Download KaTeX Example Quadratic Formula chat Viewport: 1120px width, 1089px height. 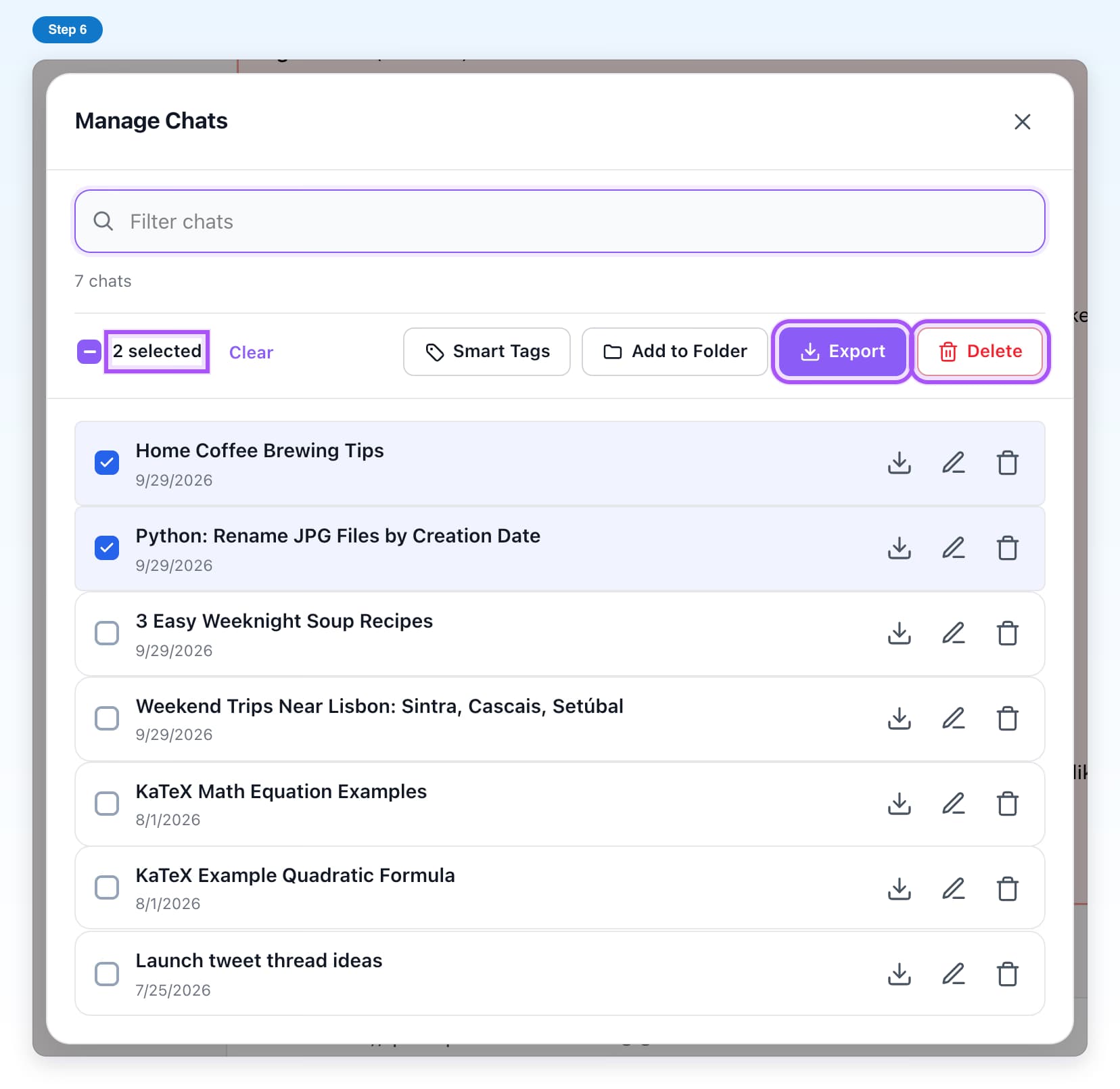click(899, 889)
